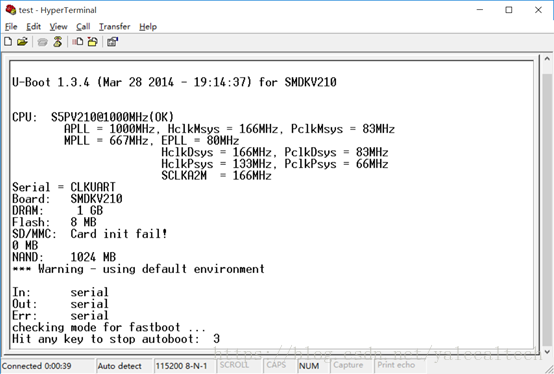Open the Edit menu
This screenshot has width=554, height=374.
click(34, 26)
